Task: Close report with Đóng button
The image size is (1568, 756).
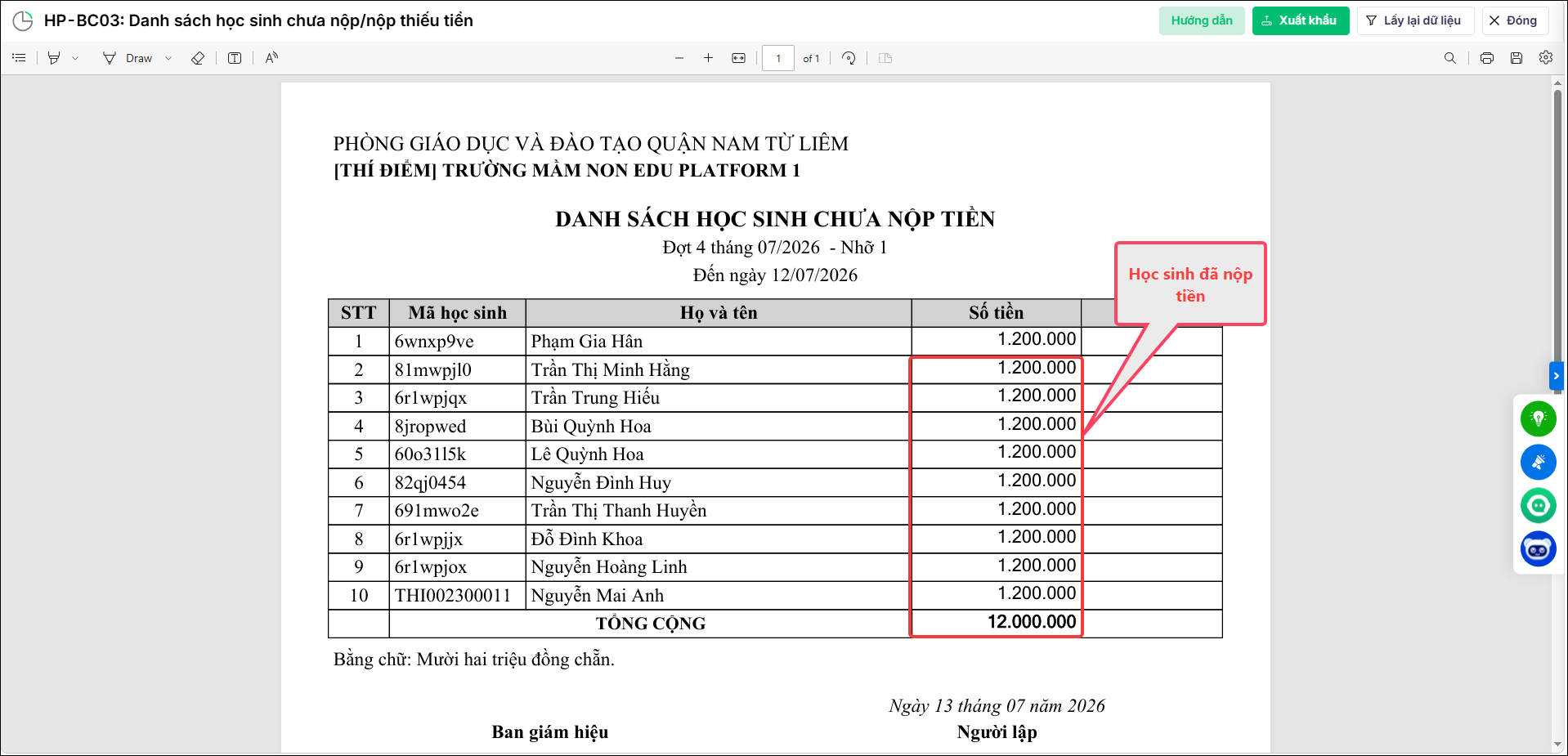Action: 1515,20
